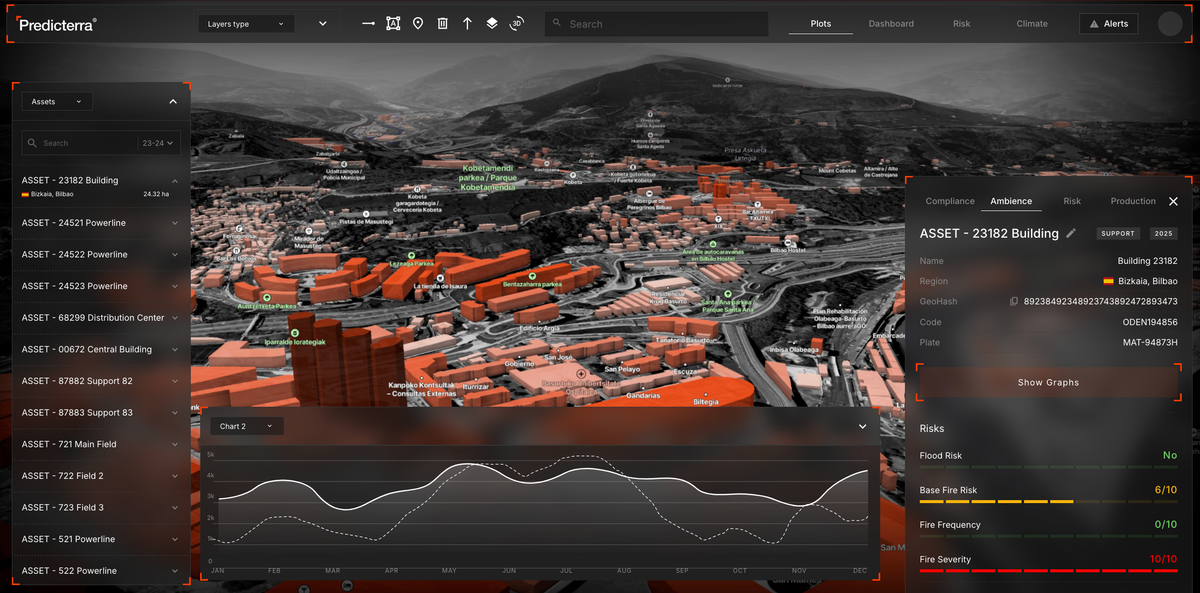Toggle the 3D view mode

click(x=517, y=23)
